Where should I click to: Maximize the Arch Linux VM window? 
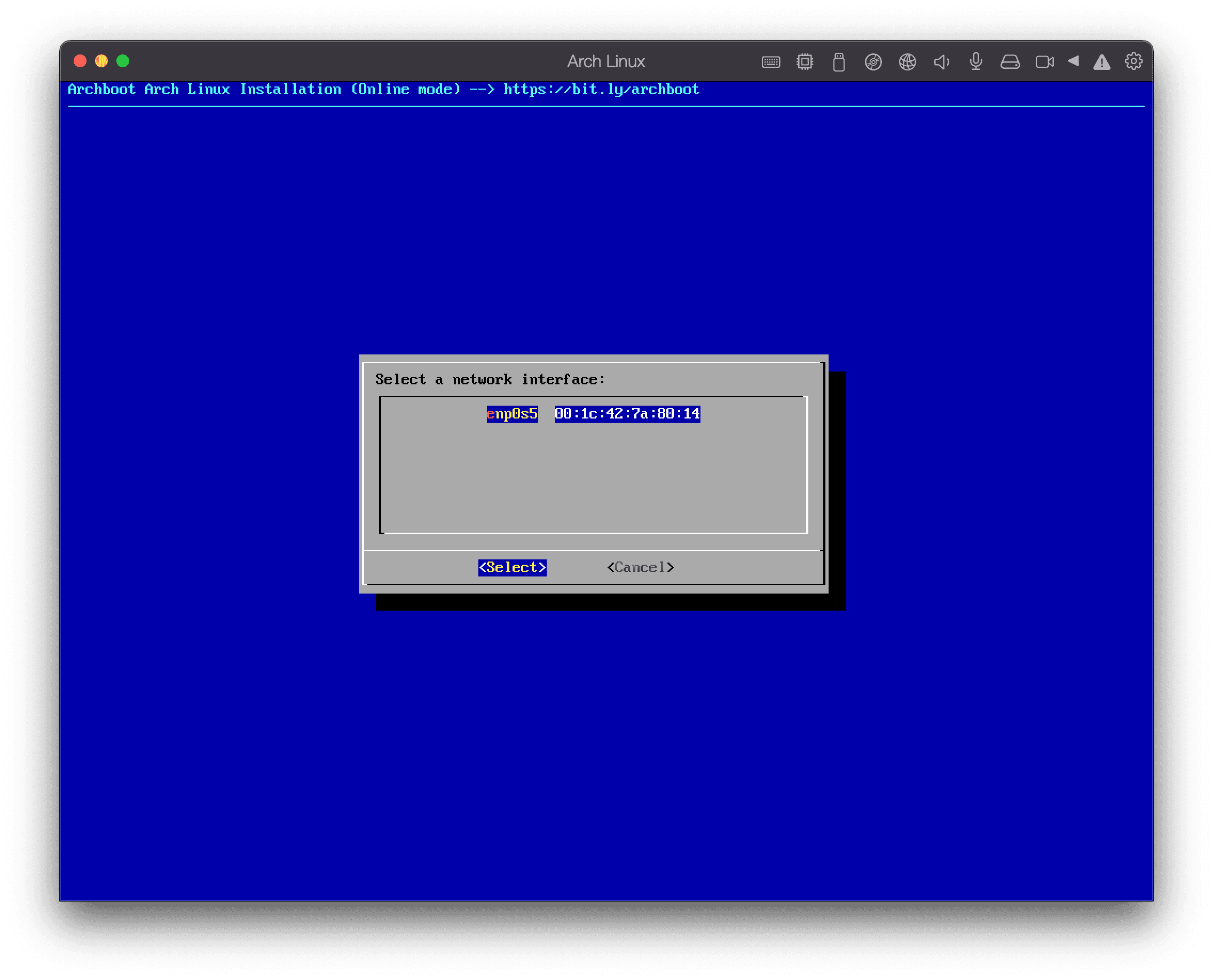123,61
